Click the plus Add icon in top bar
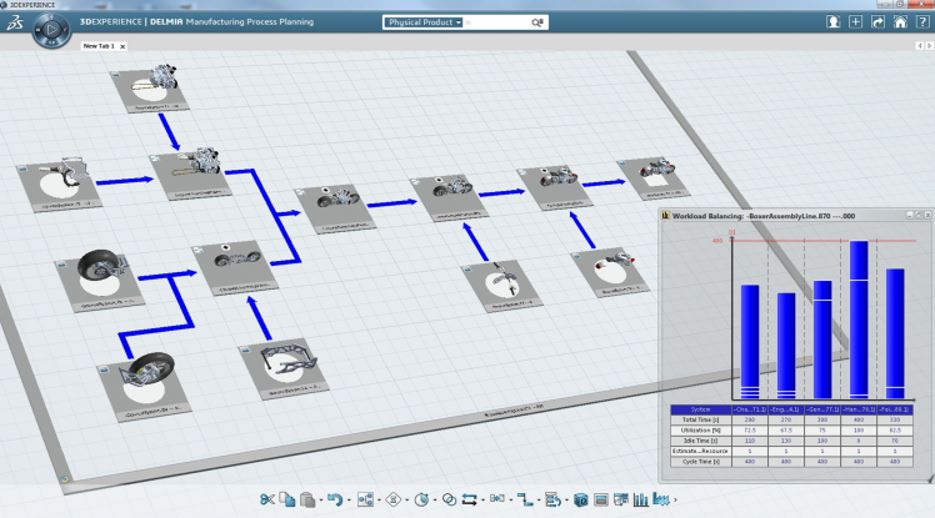 856,22
